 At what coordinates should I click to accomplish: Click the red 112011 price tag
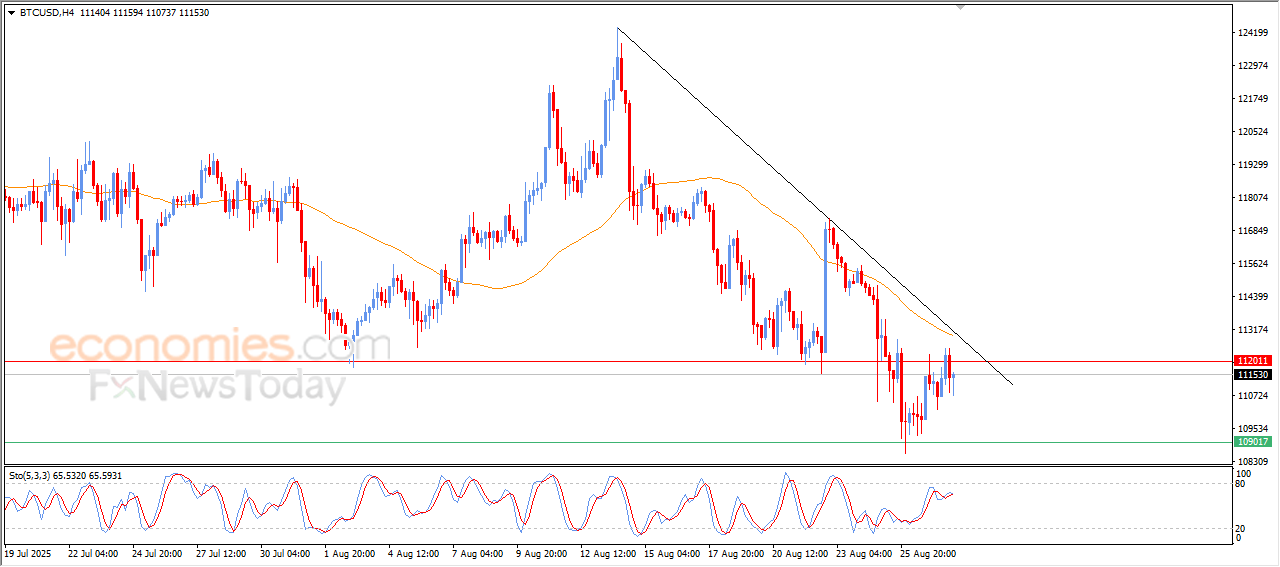click(x=1253, y=360)
